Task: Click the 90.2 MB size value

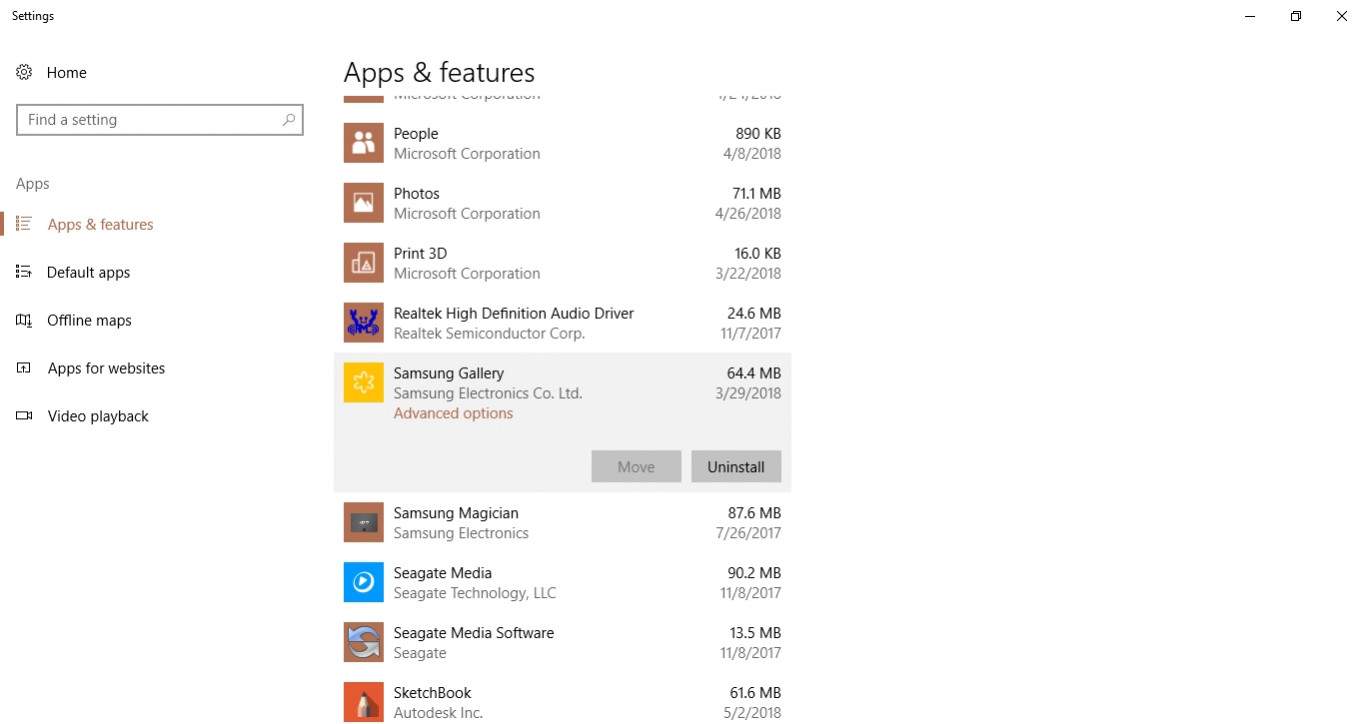Action: (755, 573)
